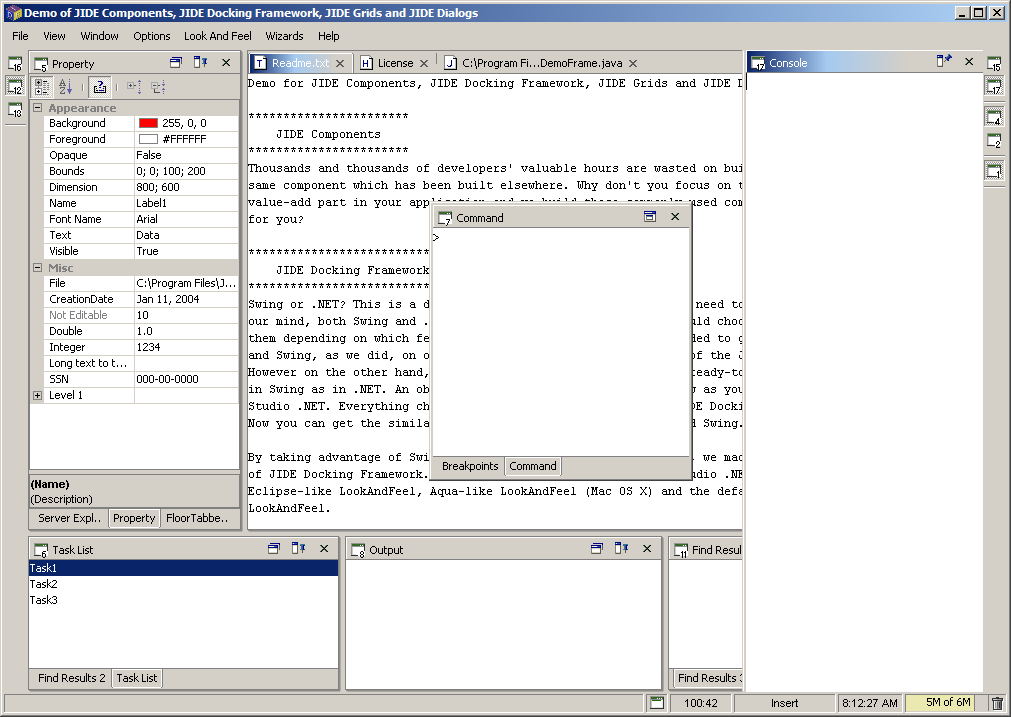
Task: Select Task2 in the Task List
Action: coord(183,584)
